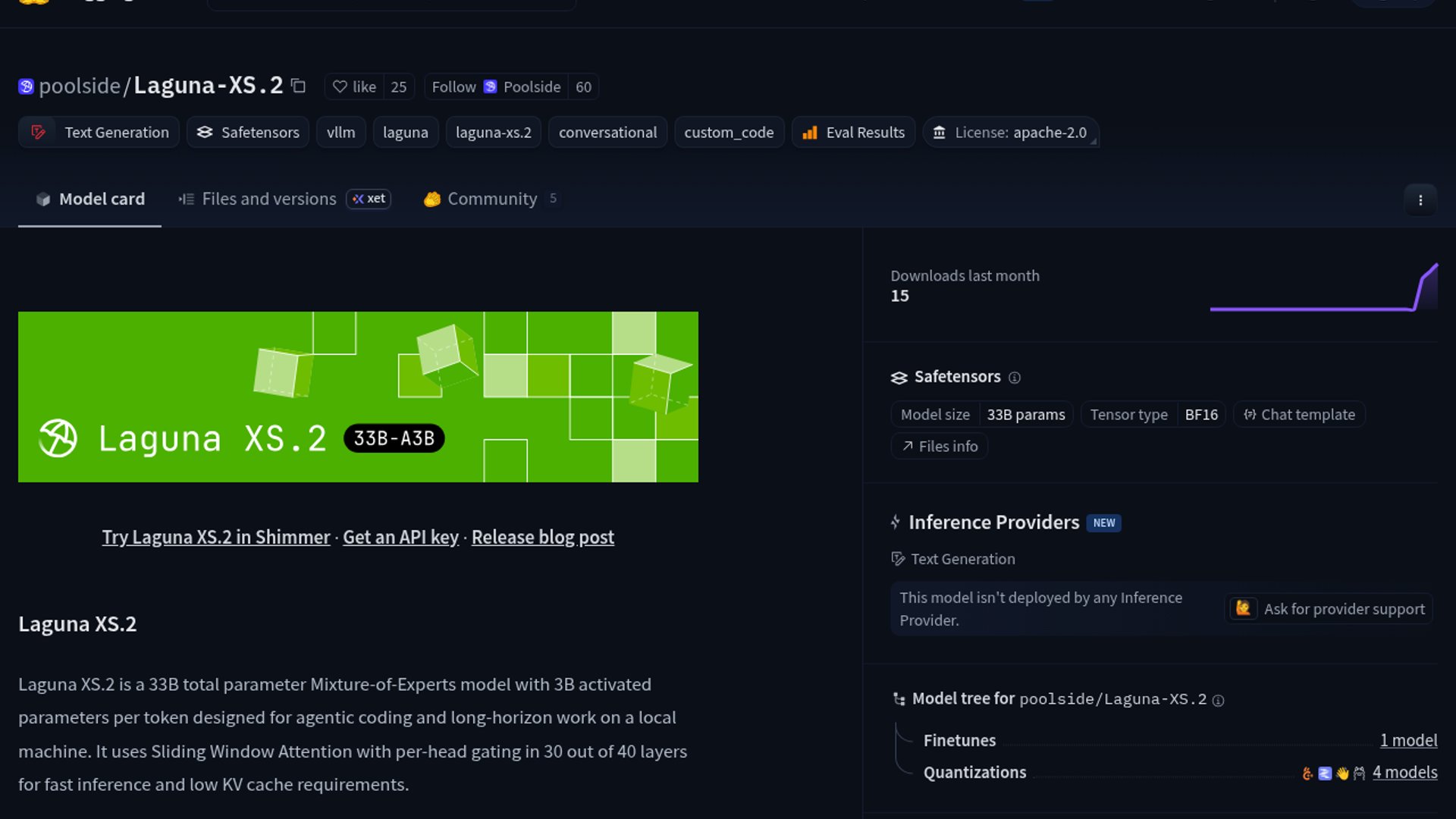Click the Safetensors info icon
Screen dimensions: 1456x819
[1015, 378]
